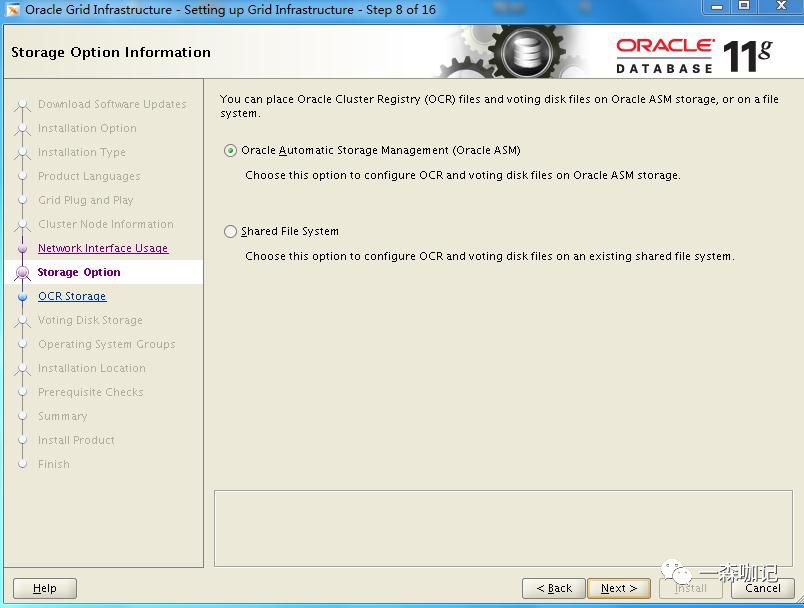
Task: Click the Next button
Action: tap(619, 588)
